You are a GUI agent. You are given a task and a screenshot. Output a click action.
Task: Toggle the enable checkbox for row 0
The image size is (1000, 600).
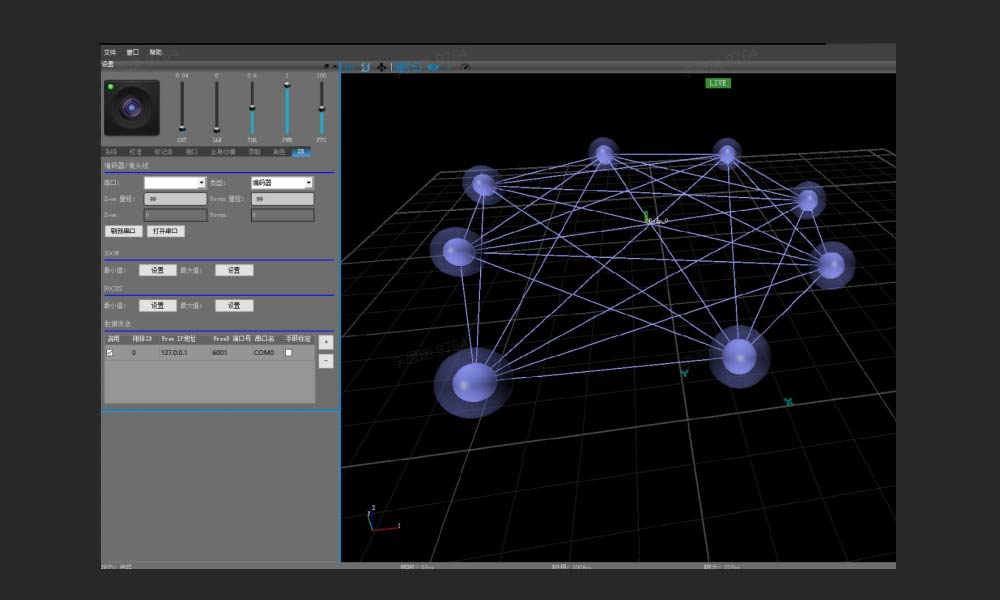[110, 353]
